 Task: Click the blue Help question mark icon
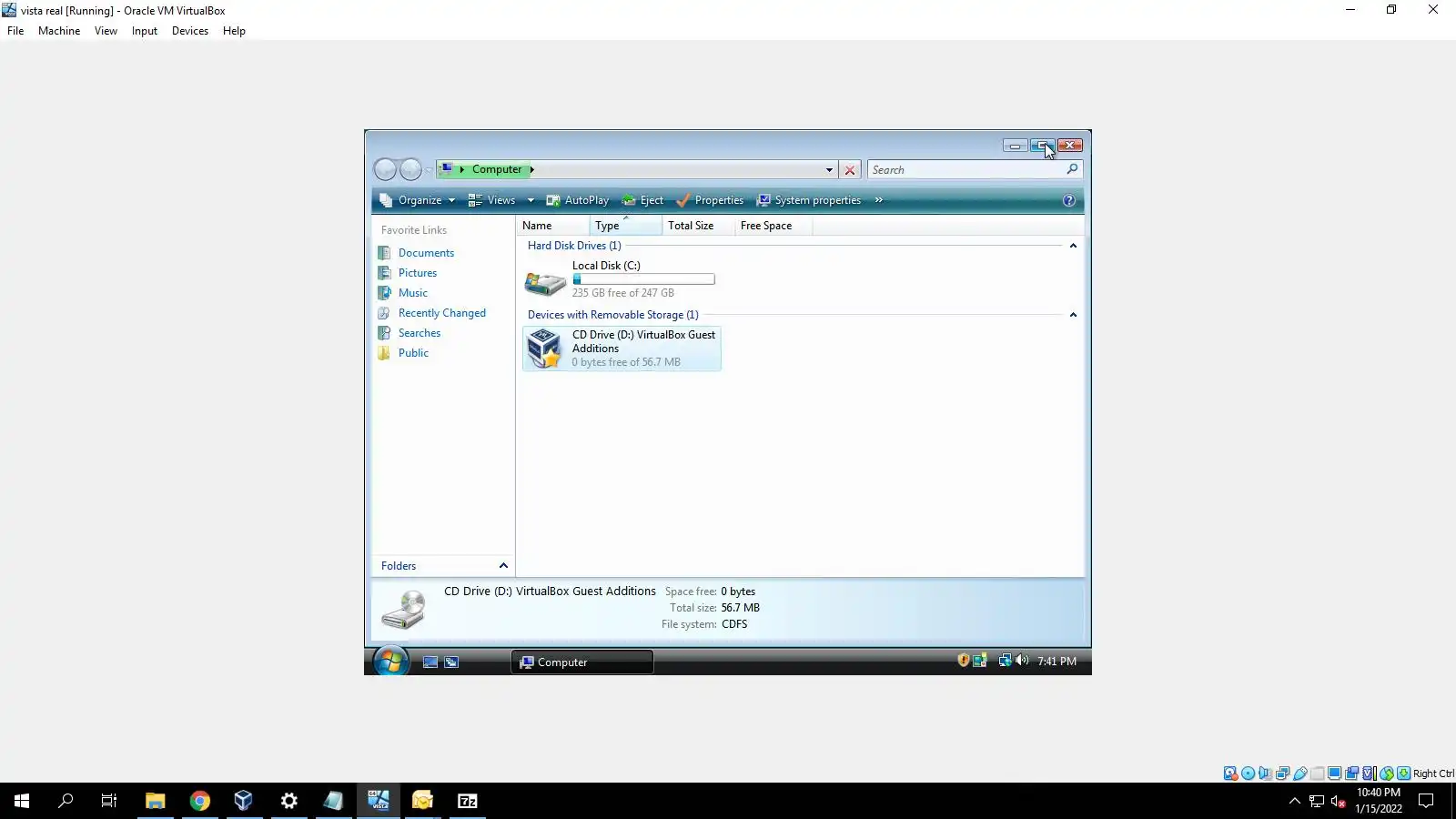point(1069,200)
